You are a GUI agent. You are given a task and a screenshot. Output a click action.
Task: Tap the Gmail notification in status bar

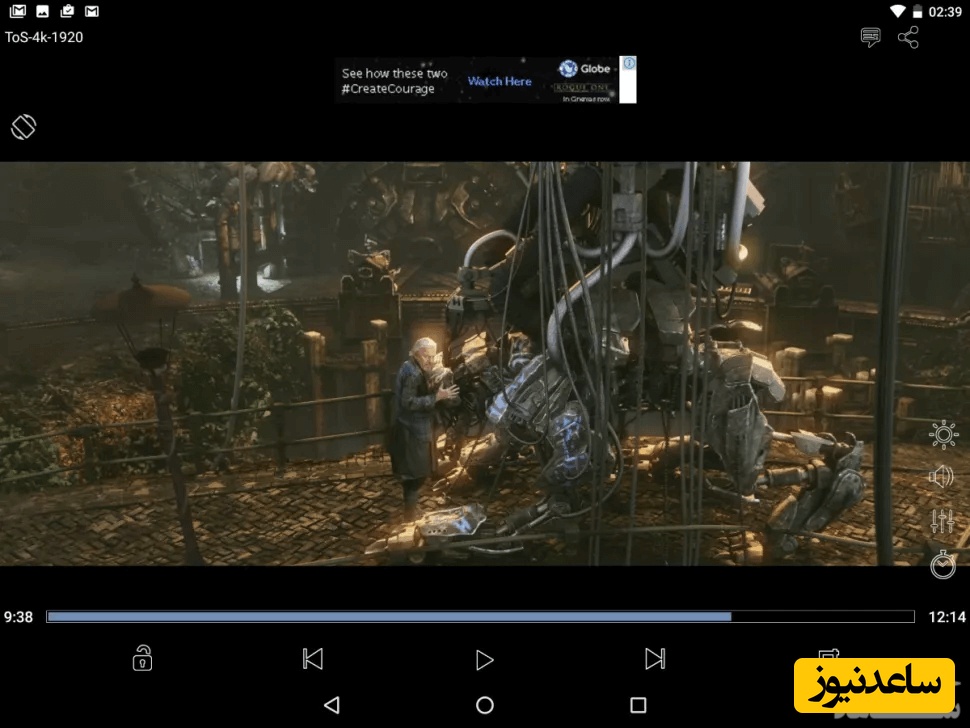coord(18,11)
